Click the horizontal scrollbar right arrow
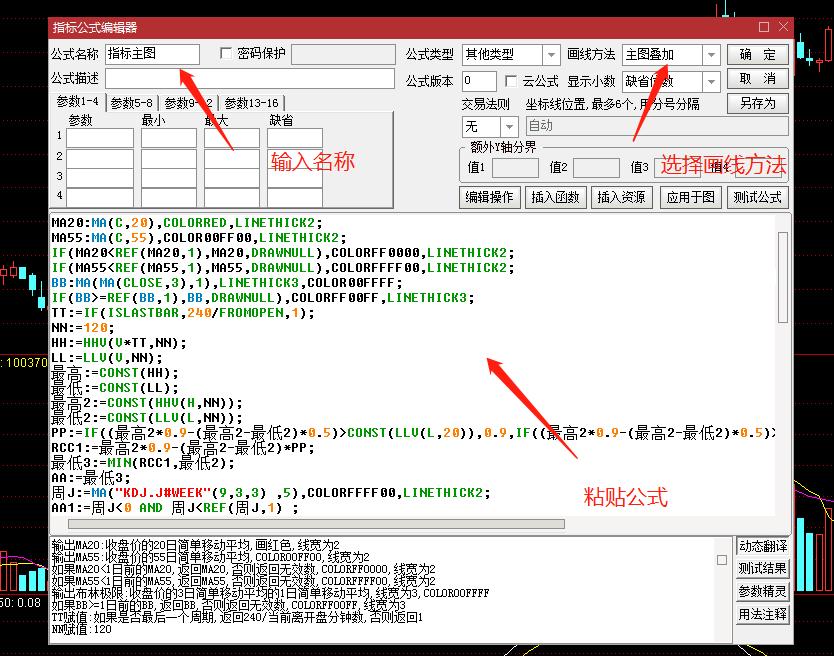Image resolution: width=834 pixels, height=656 pixels. click(768, 523)
